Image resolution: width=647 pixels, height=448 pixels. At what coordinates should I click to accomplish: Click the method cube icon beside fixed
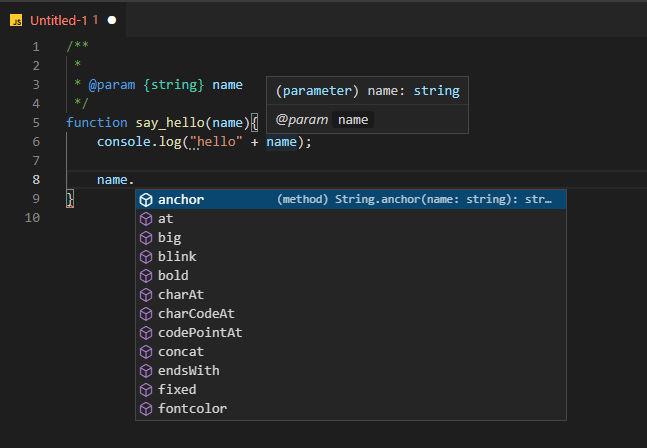146,389
